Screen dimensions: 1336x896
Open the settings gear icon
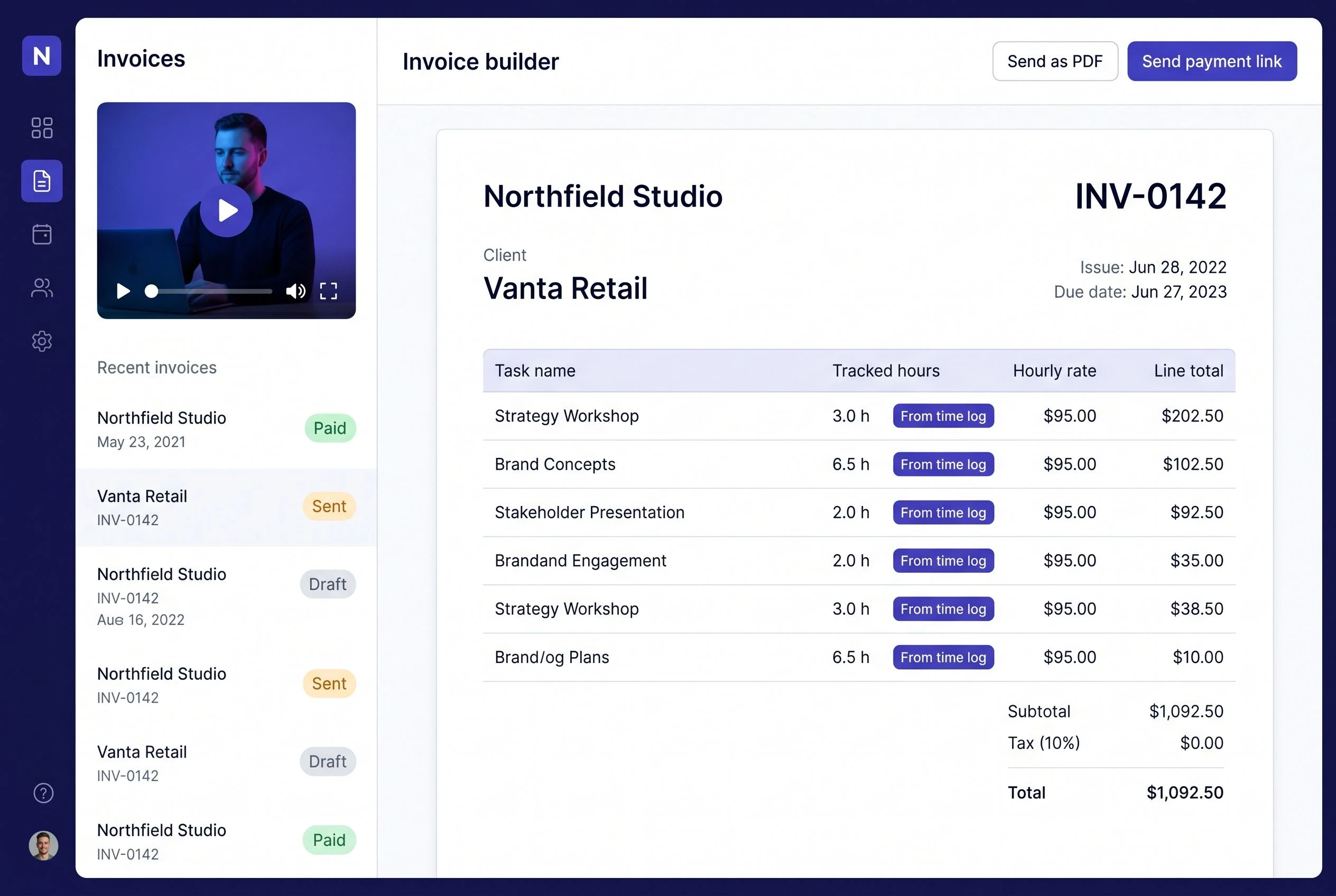pyautogui.click(x=42, y=341)
